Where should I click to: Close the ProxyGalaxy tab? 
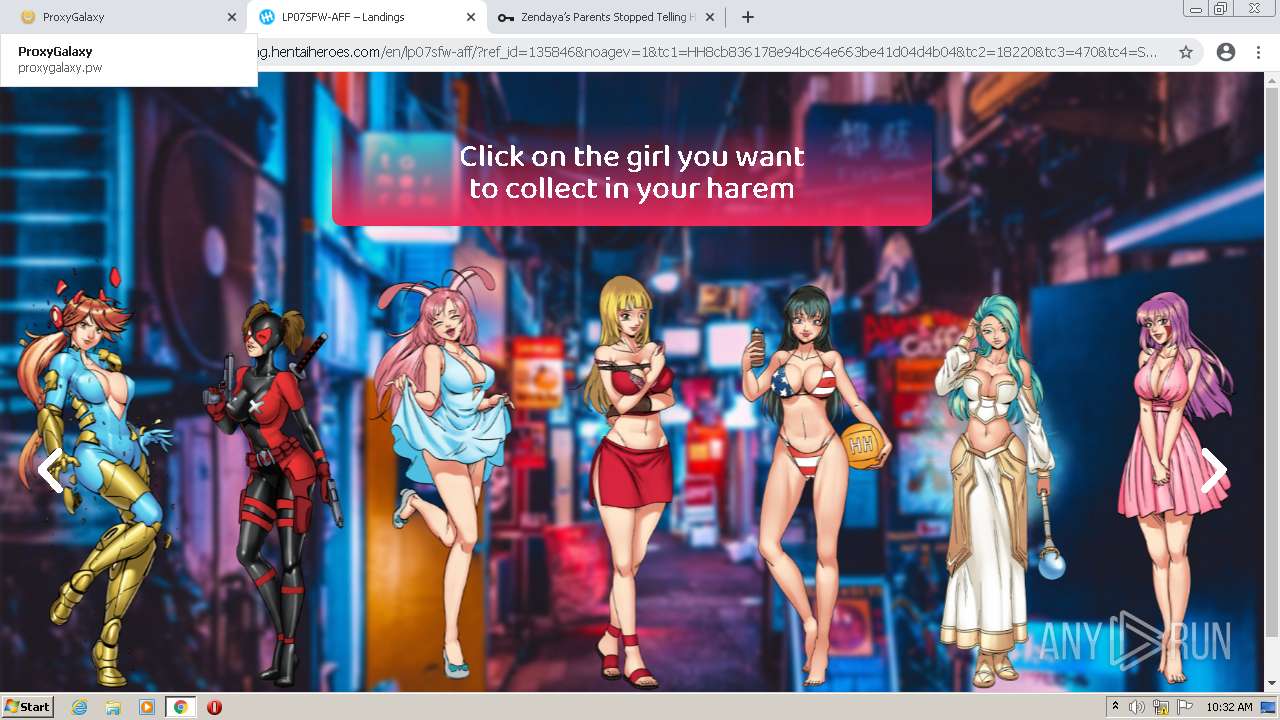point(232,17)
